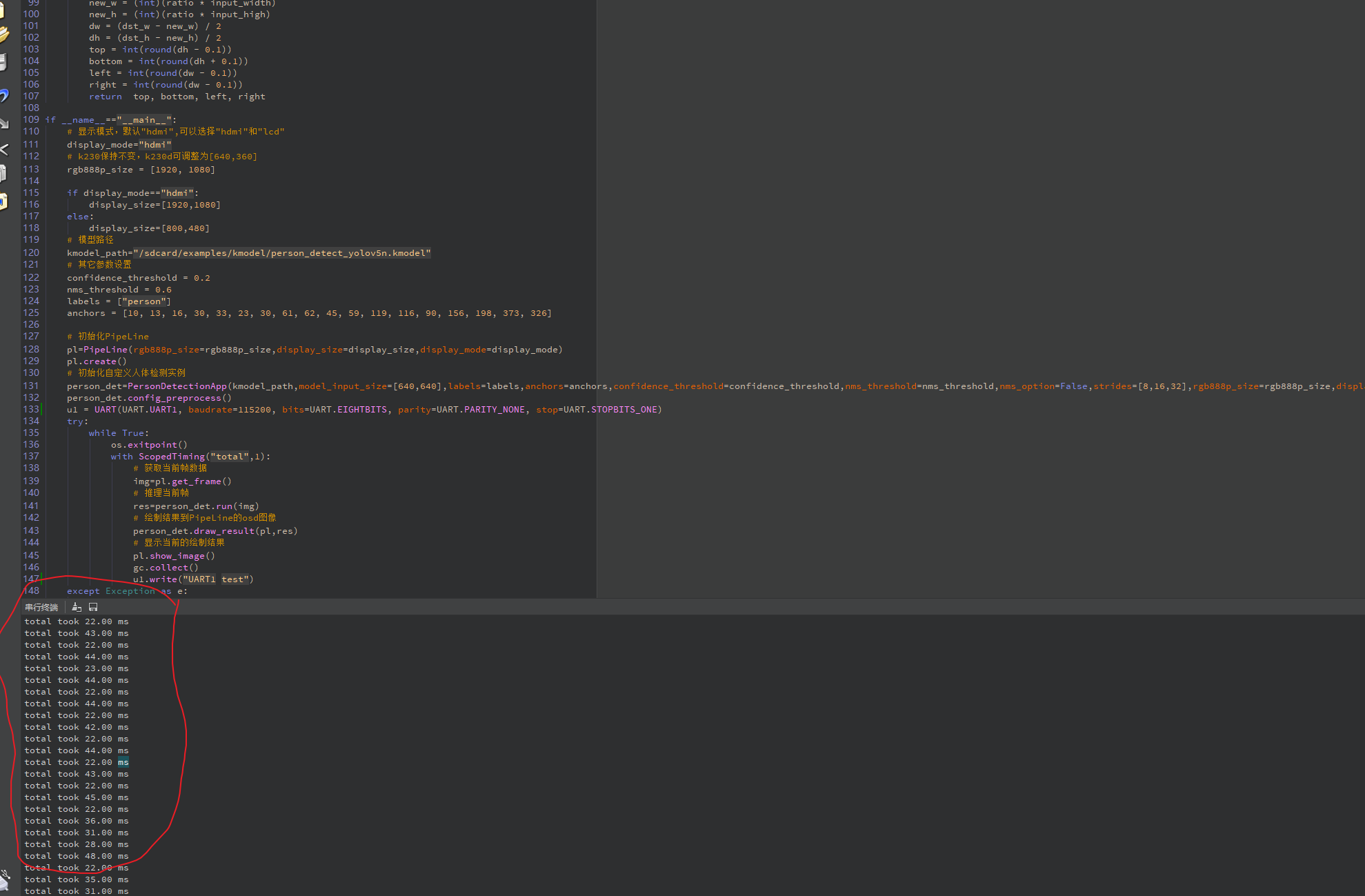Click the kmodel_path string on line 120

click(281, 253)
